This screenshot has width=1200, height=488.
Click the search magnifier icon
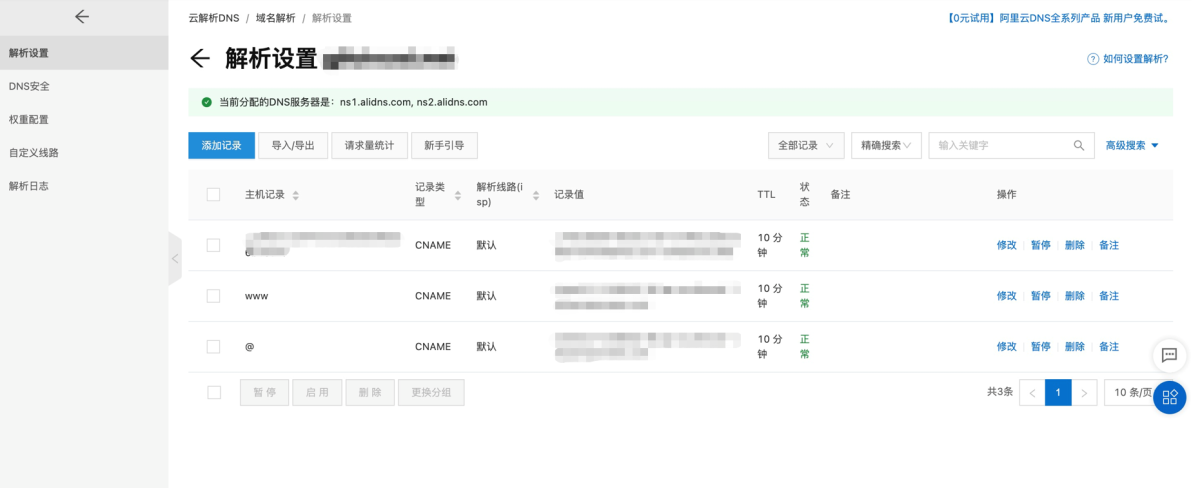point(1079,146)
